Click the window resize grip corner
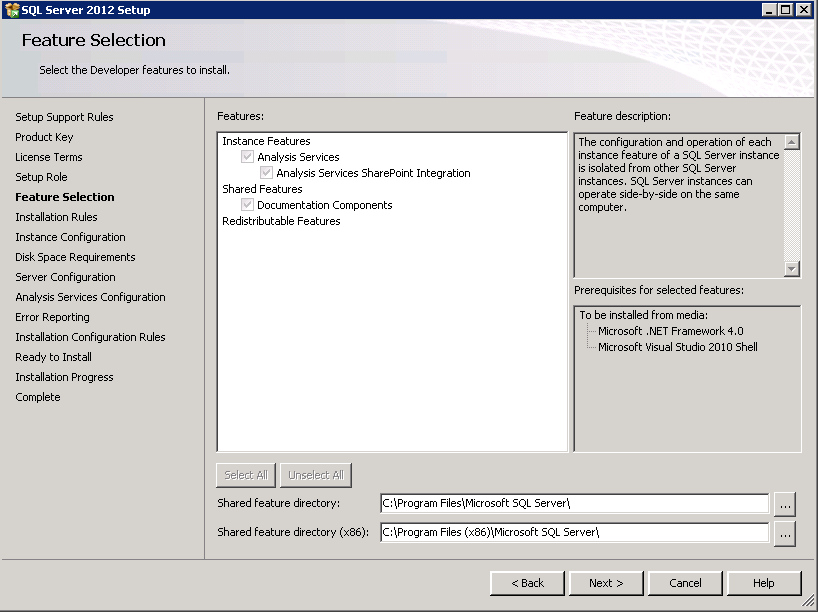 (808, 602)
